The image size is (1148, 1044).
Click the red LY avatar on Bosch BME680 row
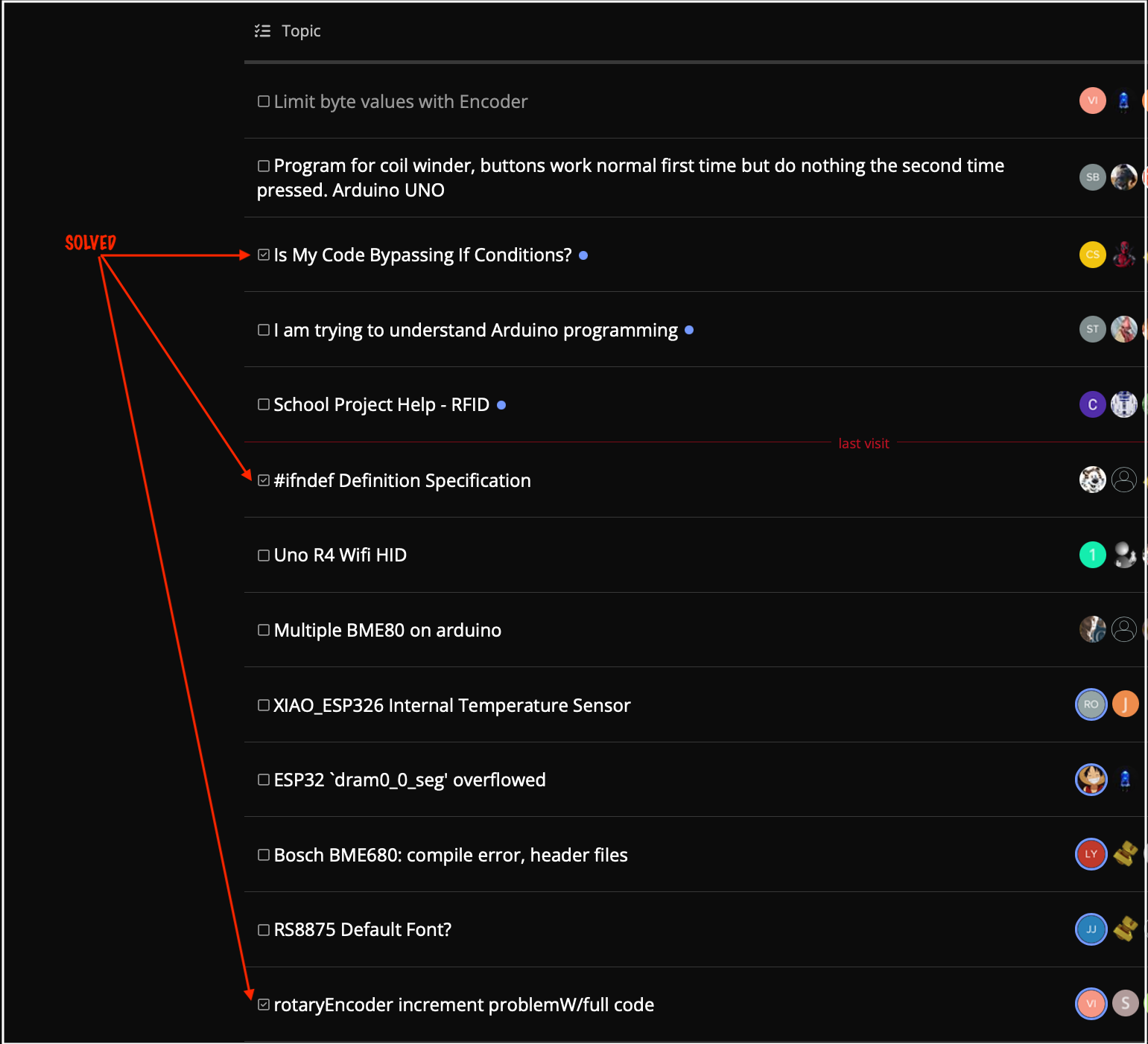[x=1091, y=854]
